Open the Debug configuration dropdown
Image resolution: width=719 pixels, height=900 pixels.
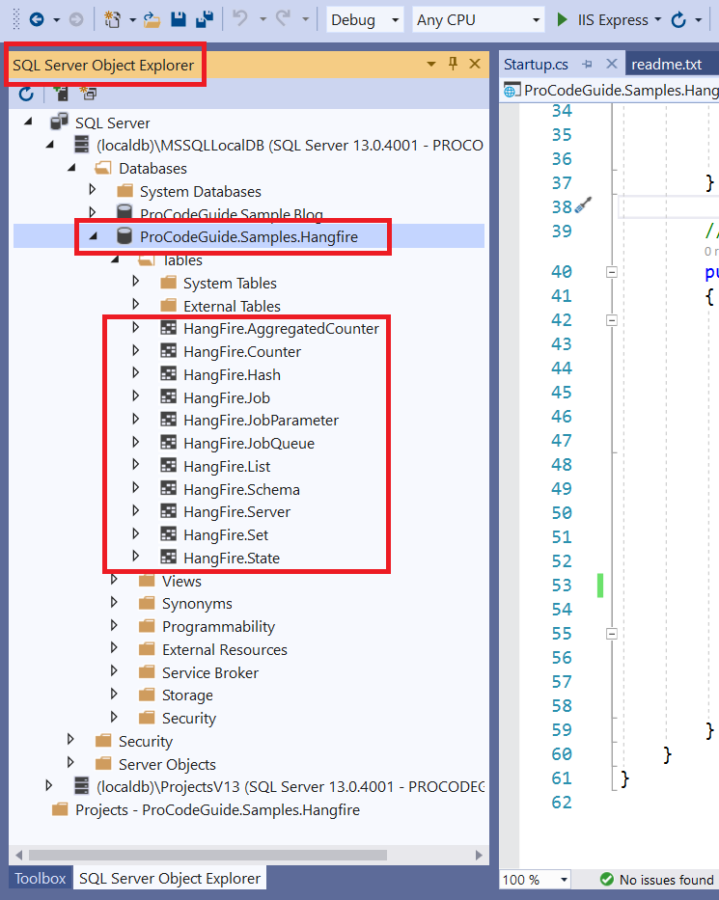[365, 20]
